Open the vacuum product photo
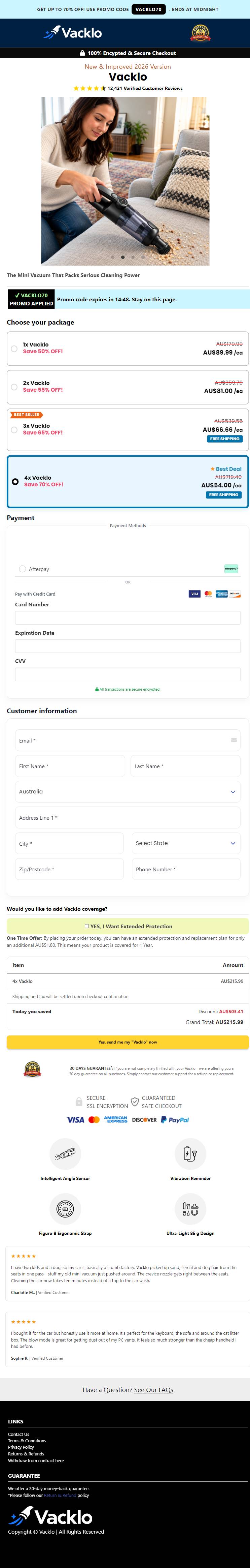250x1568 pixels. point(125,181)
